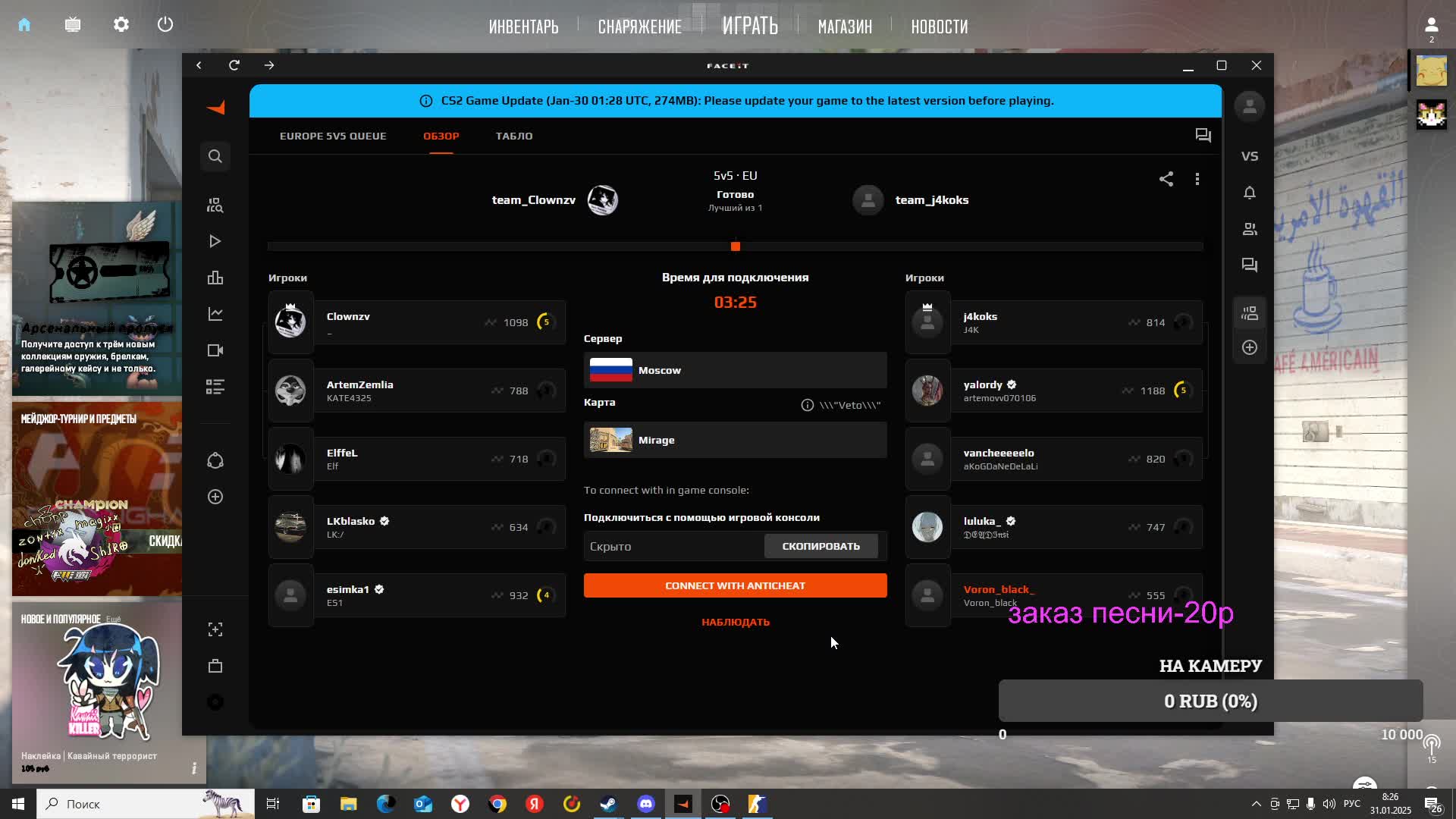Open Steam from the Windows taskbar
The height and width of the screenshot is (819, 1456).
click(x=608, y=804)
